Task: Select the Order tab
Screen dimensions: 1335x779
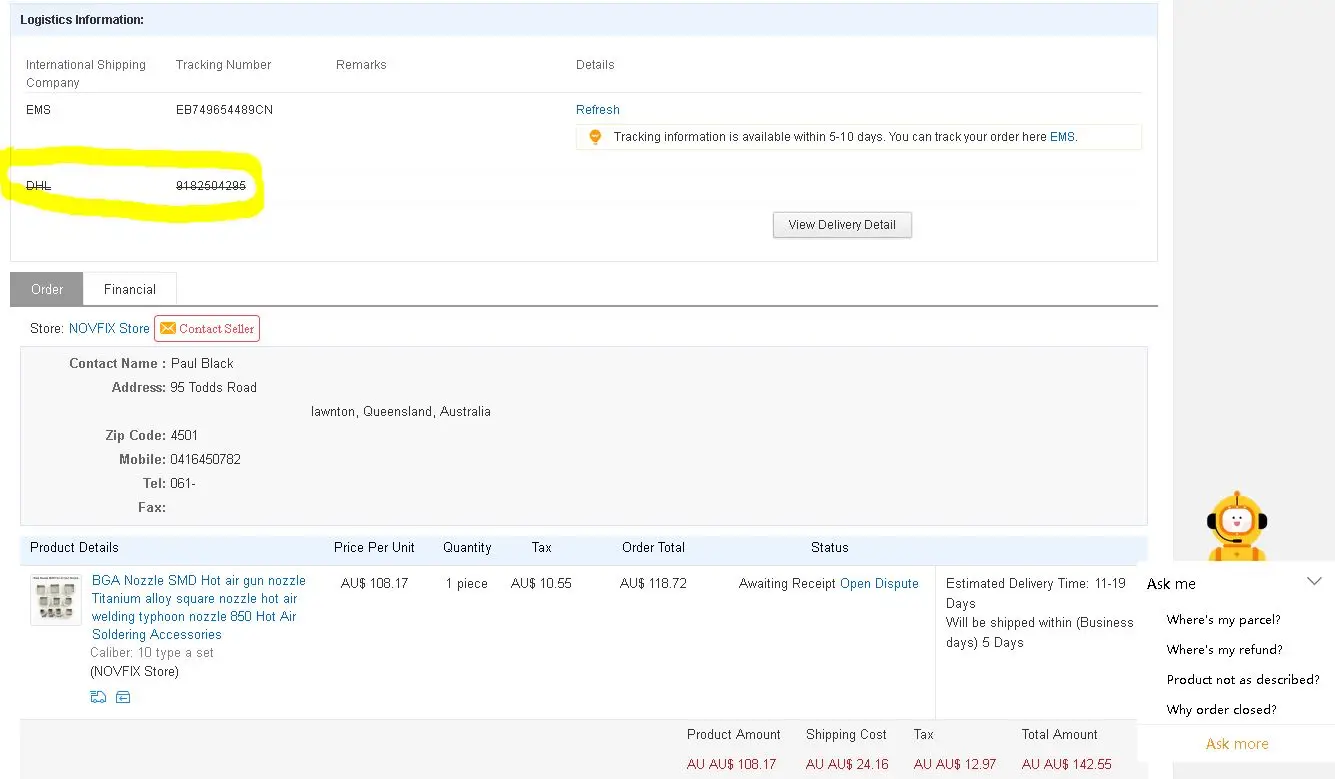Action: 47,289
